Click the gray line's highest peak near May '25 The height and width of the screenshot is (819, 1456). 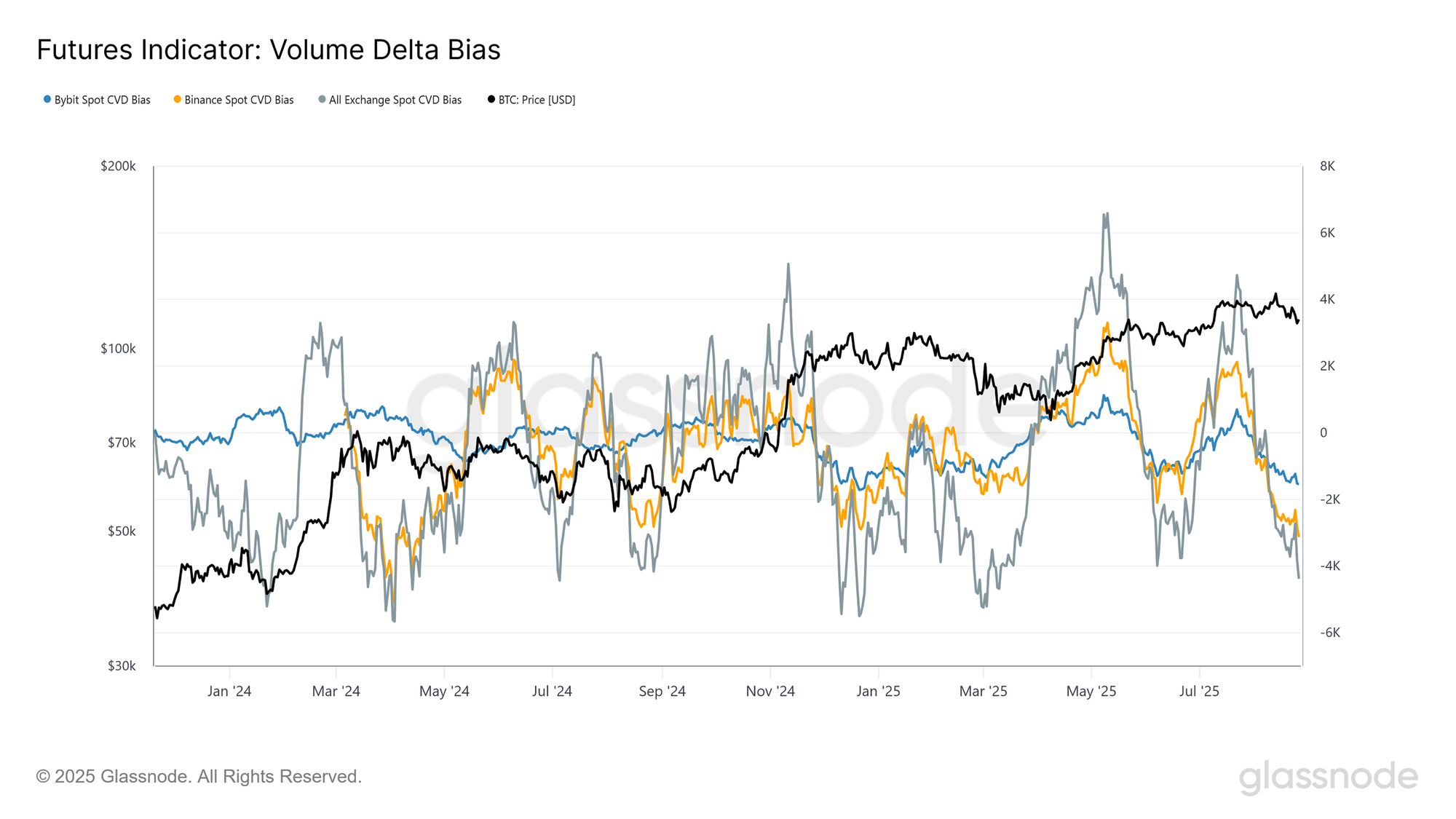click(1106, 214)
